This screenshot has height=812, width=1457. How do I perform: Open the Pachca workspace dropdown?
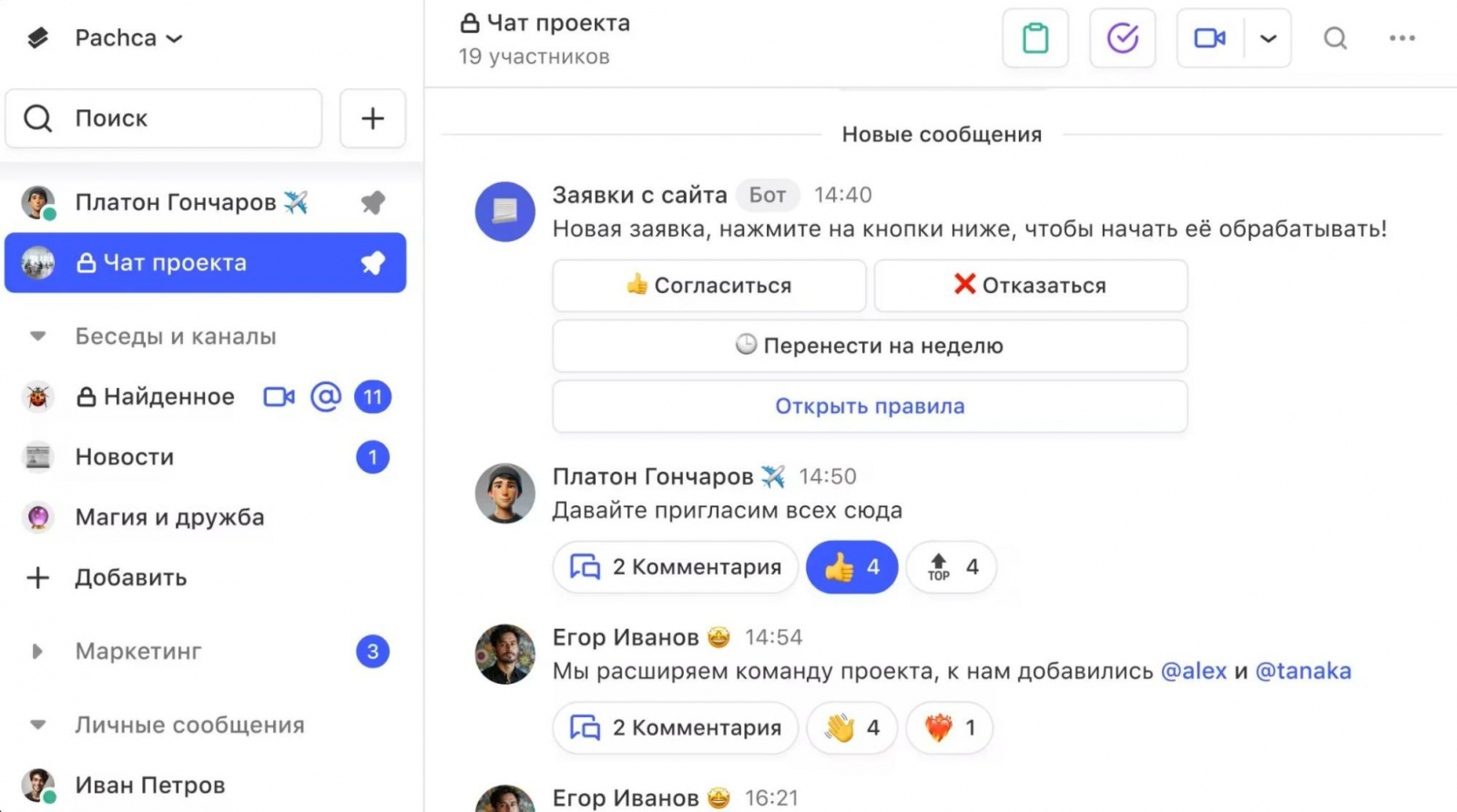pos(127,38)
